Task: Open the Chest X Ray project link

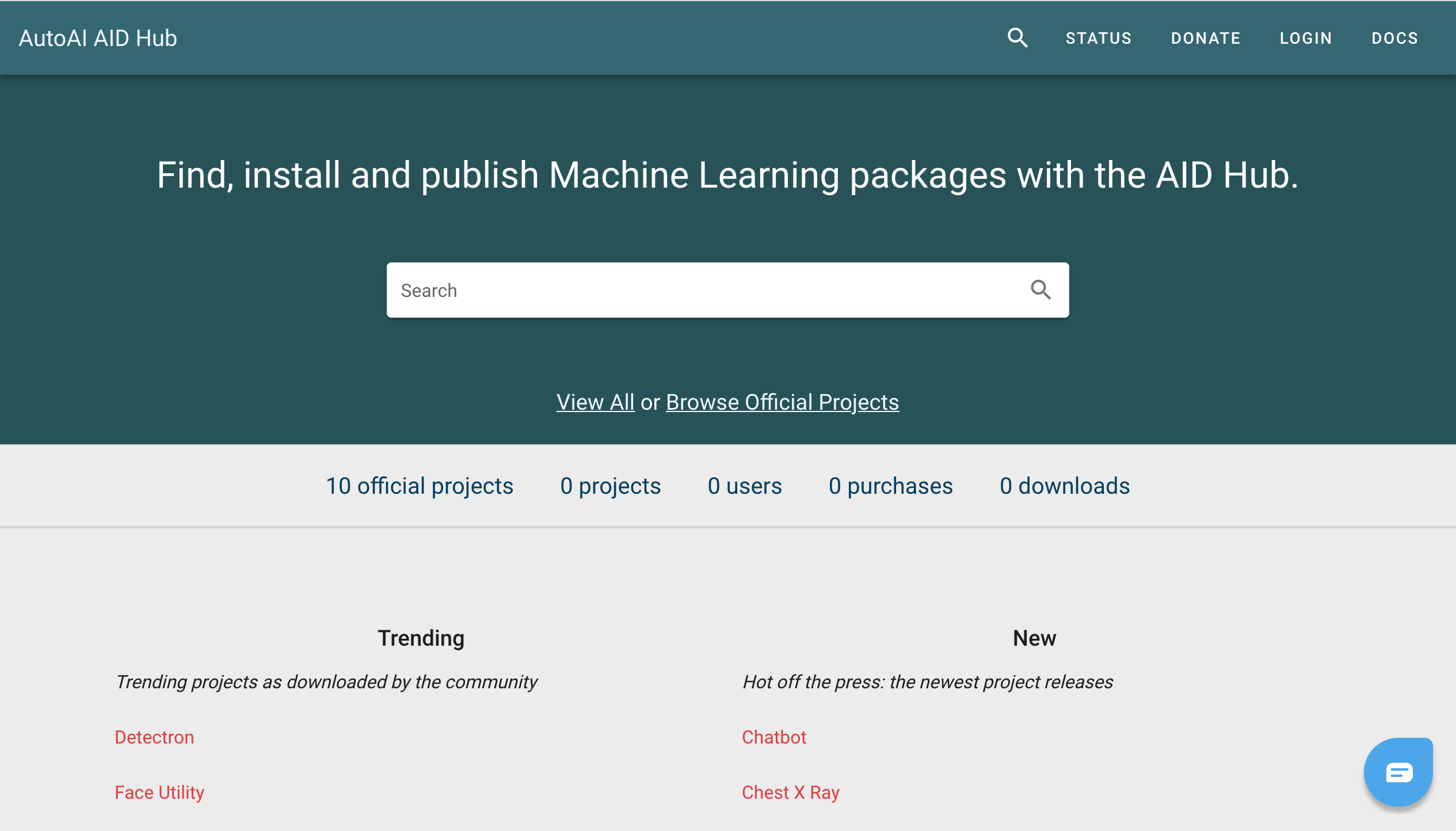Action: pos(791,792)
